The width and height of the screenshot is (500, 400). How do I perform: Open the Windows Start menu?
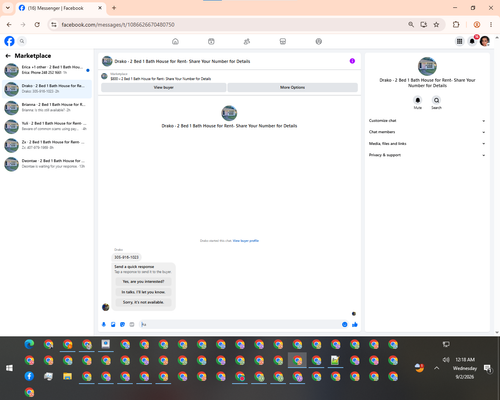9,368
